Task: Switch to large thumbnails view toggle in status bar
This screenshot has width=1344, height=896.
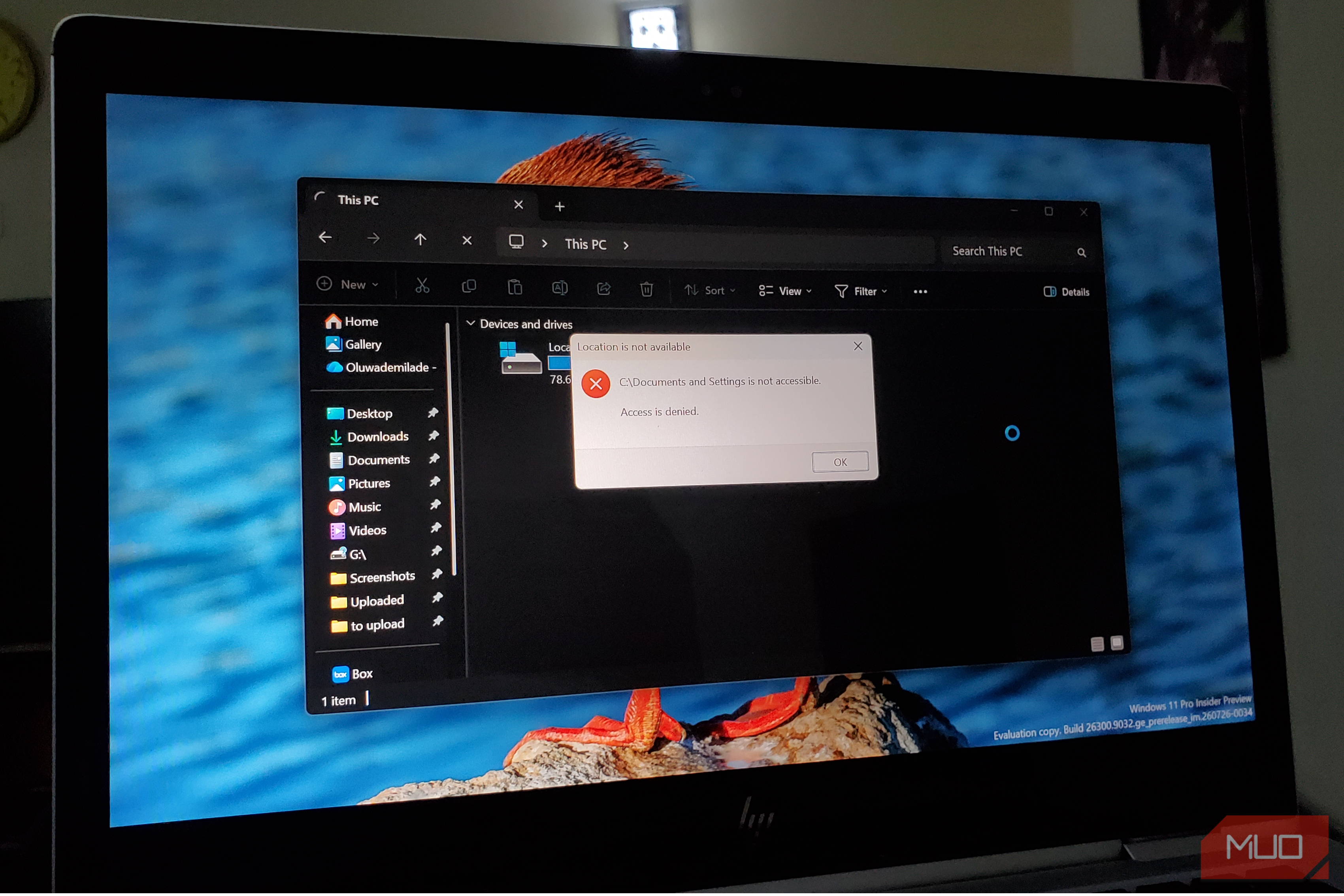Action: (x=1117, y=643)
